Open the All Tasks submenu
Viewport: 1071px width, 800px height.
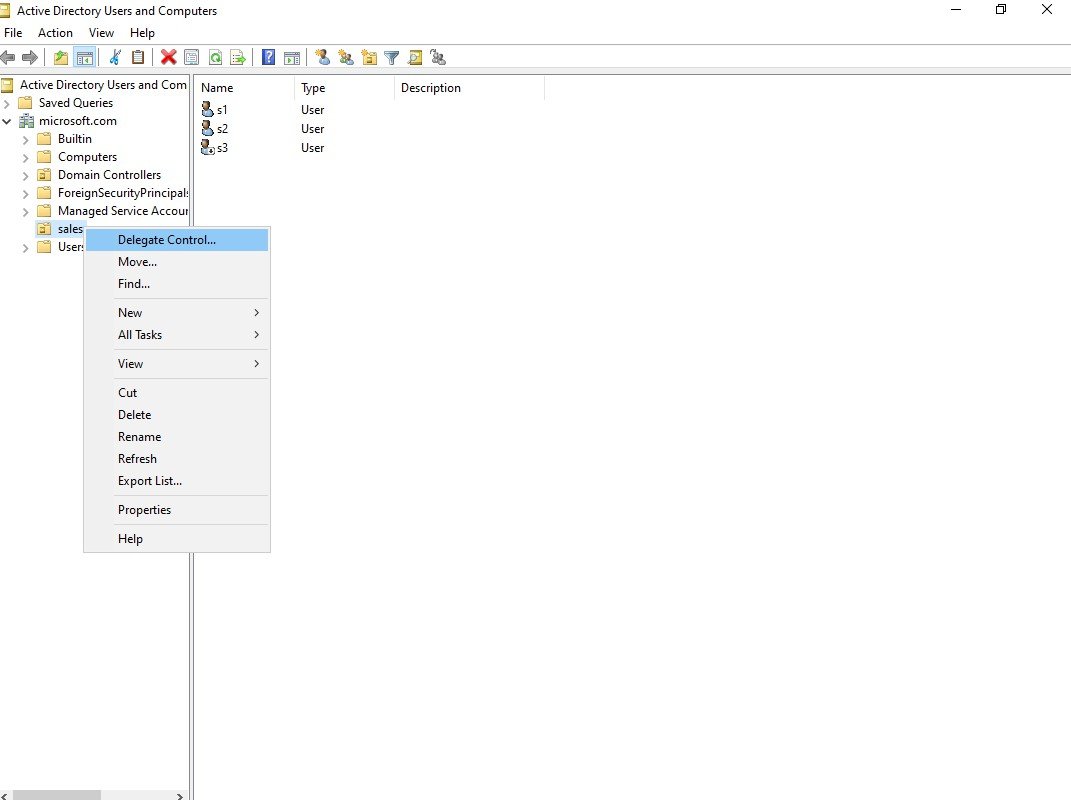click(177, 335)
